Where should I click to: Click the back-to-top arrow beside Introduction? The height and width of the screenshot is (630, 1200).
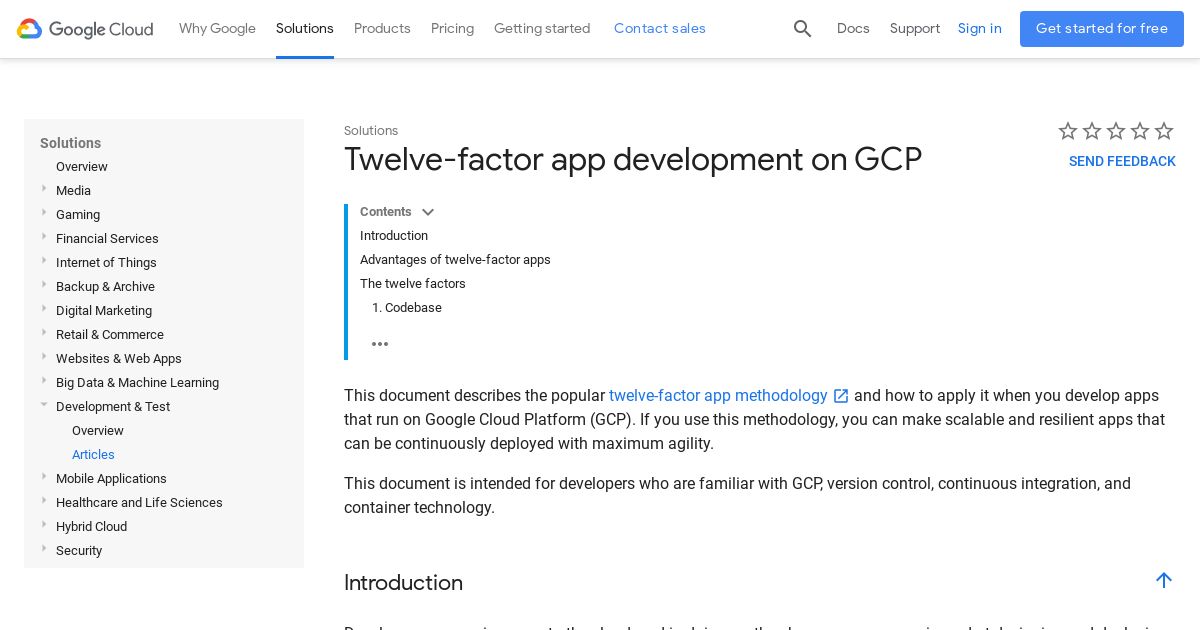point(1164,580)
